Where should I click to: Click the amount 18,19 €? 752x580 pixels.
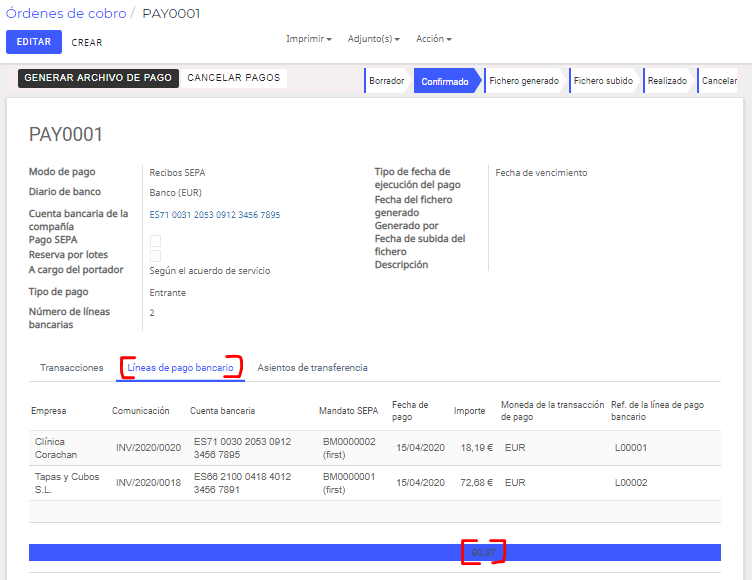[476, 448]
